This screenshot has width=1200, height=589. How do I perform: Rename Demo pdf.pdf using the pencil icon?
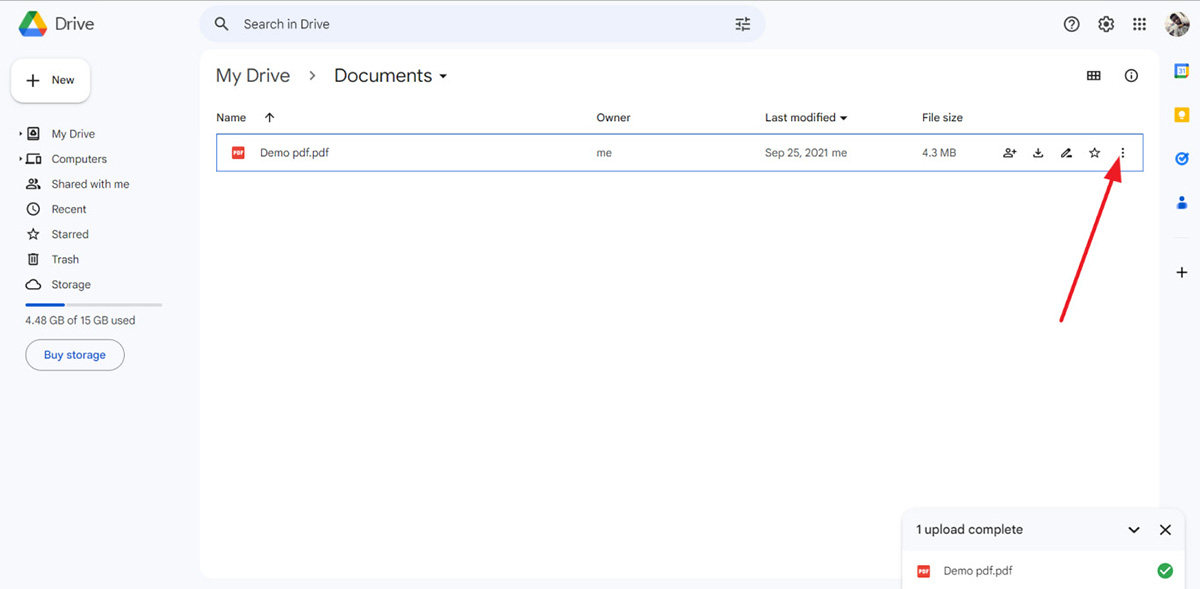pyautogui.click(x=1066, y=152)
